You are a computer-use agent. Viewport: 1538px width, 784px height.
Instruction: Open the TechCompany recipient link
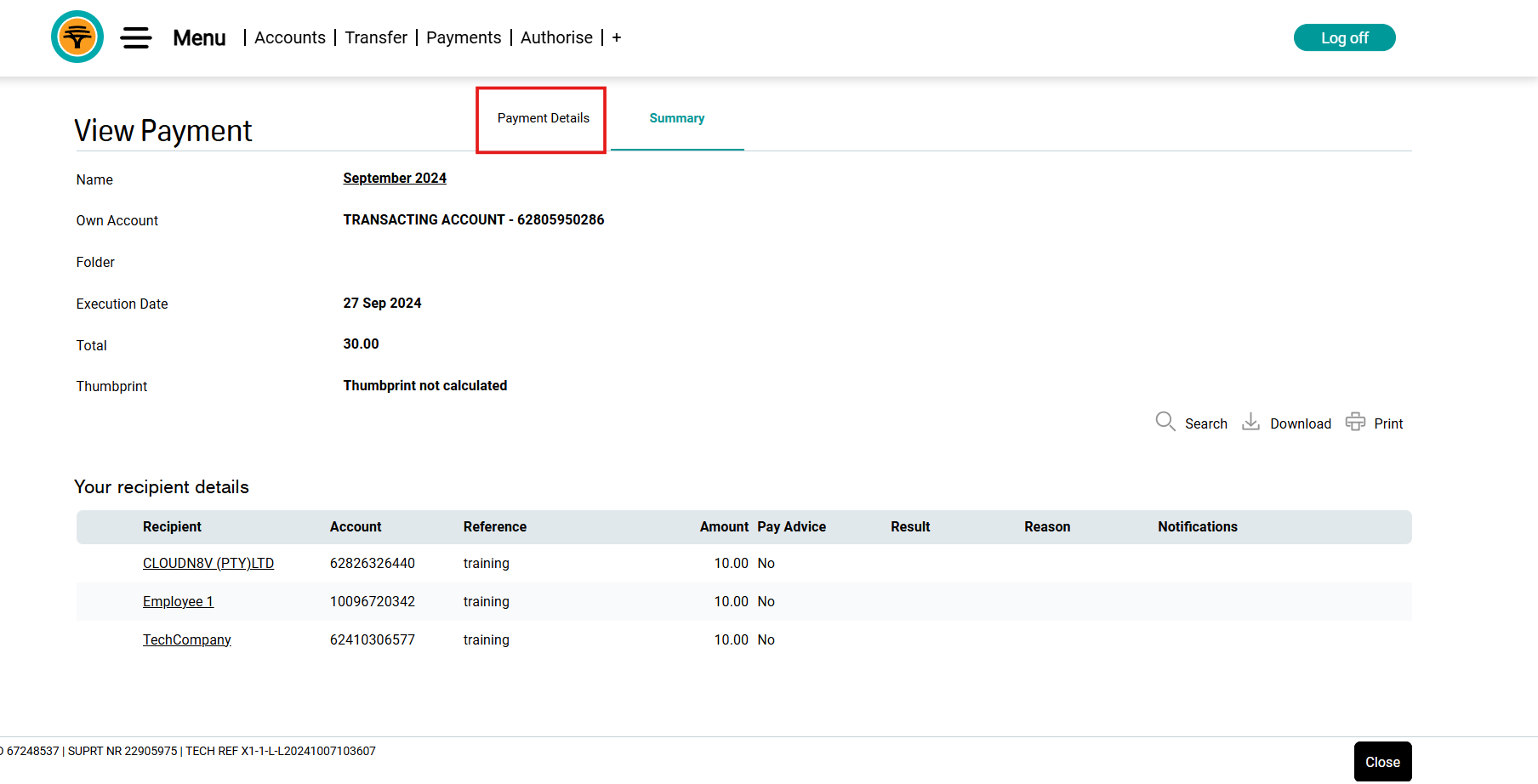186,639
